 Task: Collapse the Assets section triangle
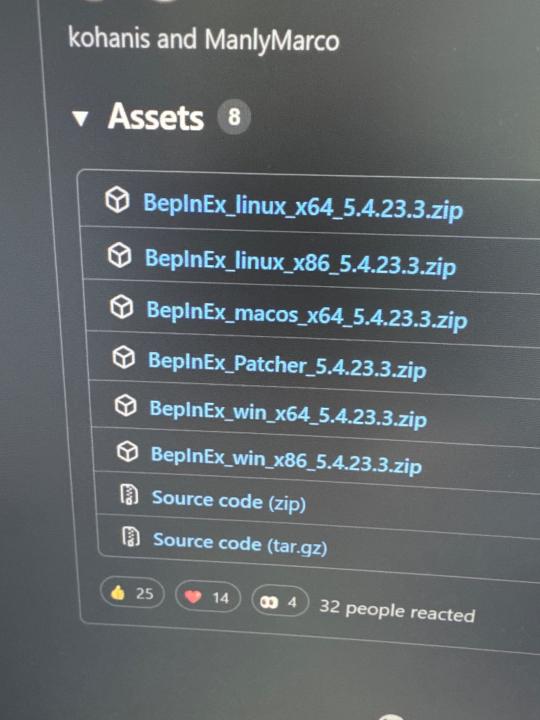point(80,118)
